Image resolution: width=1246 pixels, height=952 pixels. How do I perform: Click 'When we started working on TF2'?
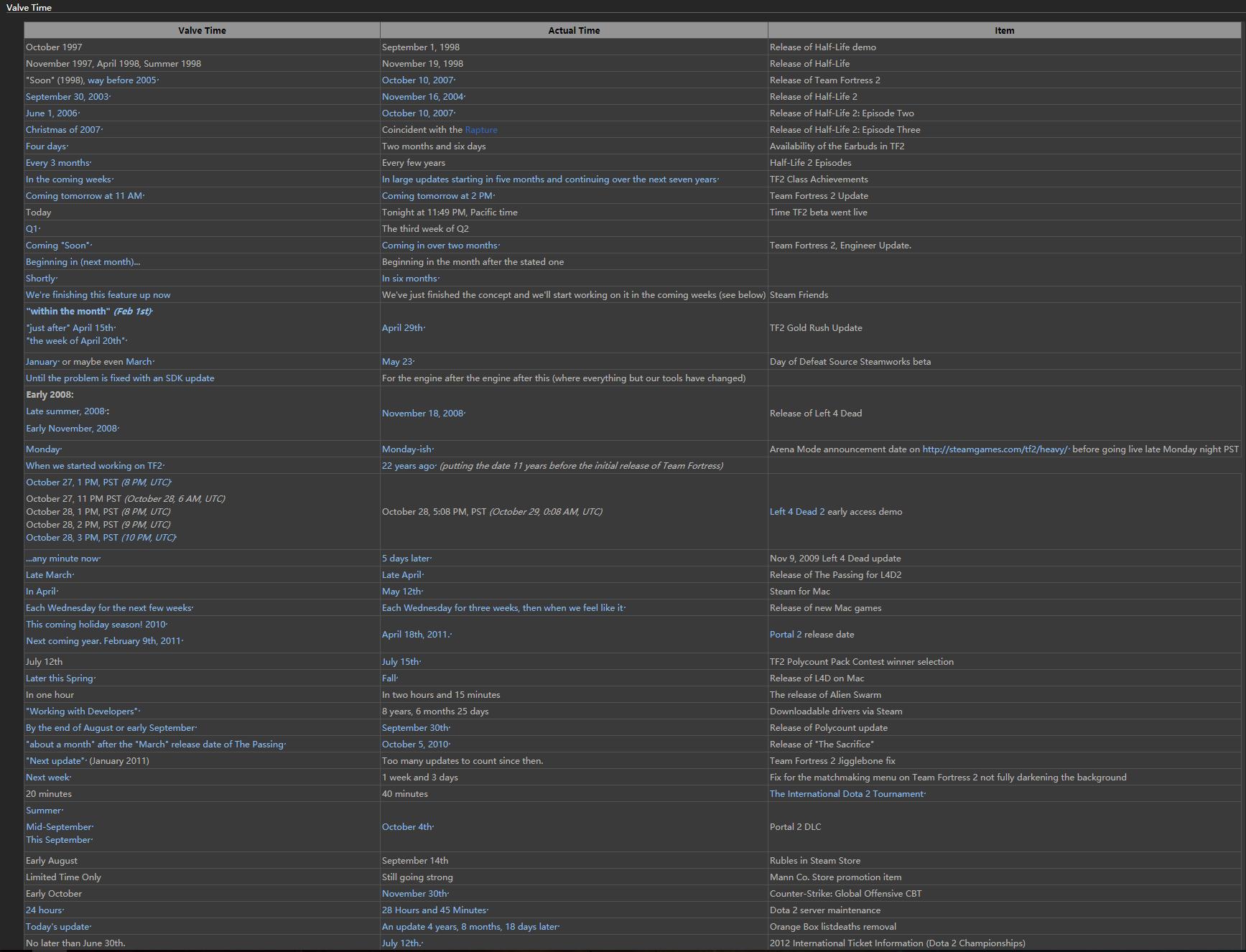(94, 466)
